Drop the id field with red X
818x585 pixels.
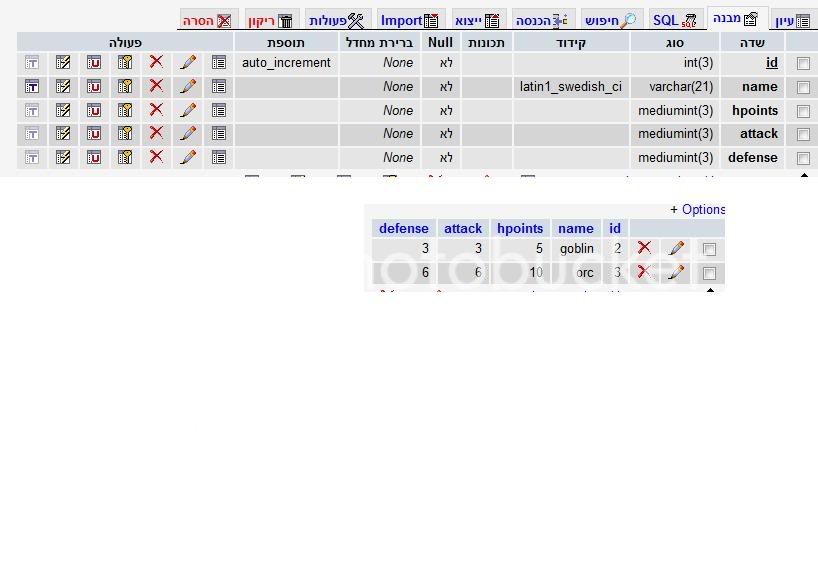click(x=156, y=62)
